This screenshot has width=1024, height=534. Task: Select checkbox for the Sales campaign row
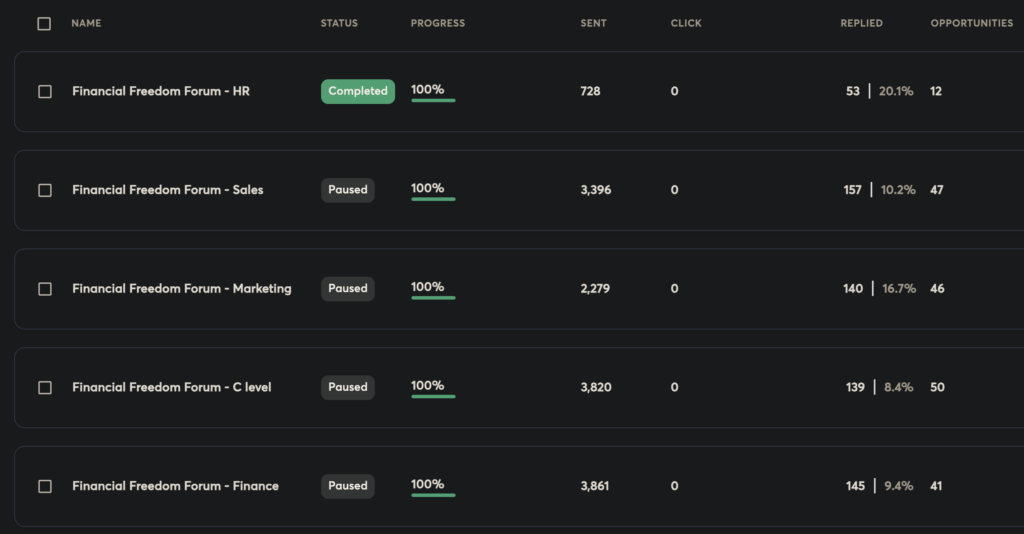pyautogui.click(x=45, y=191)
